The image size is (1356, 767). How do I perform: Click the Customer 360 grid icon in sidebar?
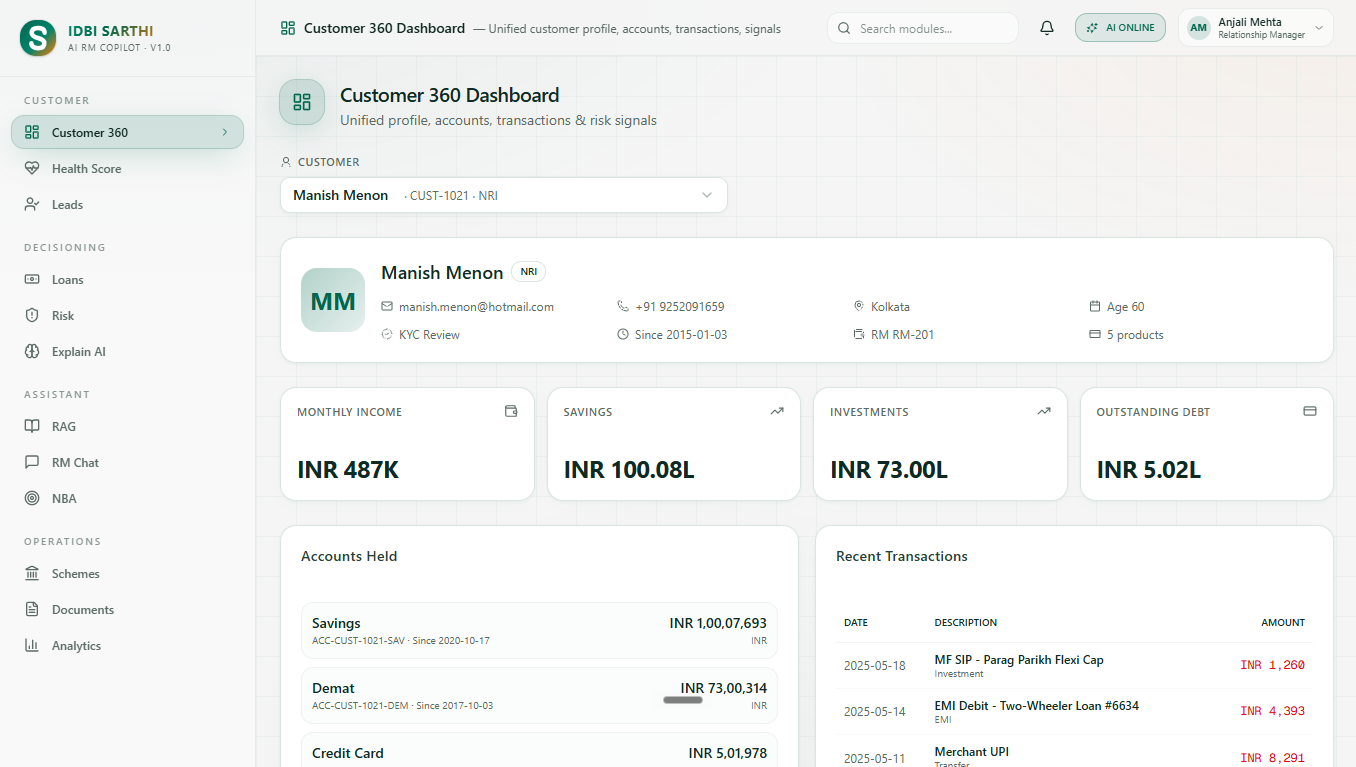(x=32, y=132)
